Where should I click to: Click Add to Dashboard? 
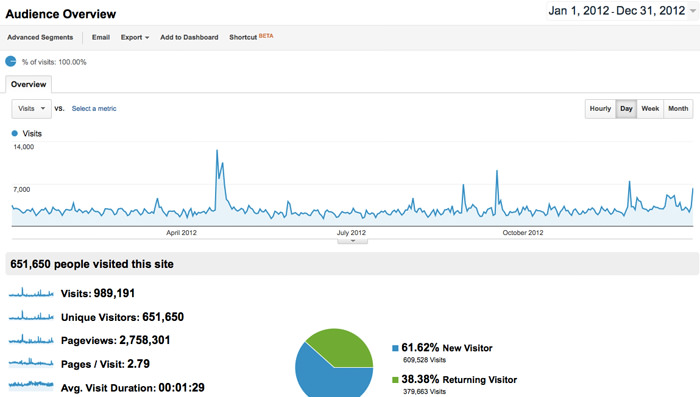click(189, 37)
